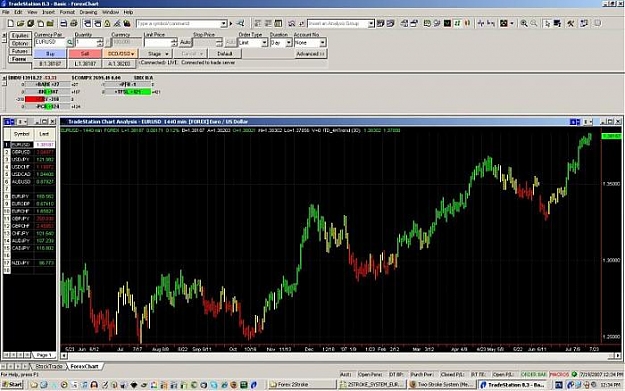Image resolution: width=625 pixels, height=391 pixels.
Task: Switch to the StockTrade workspace tab
Action: tap(49, 366)
